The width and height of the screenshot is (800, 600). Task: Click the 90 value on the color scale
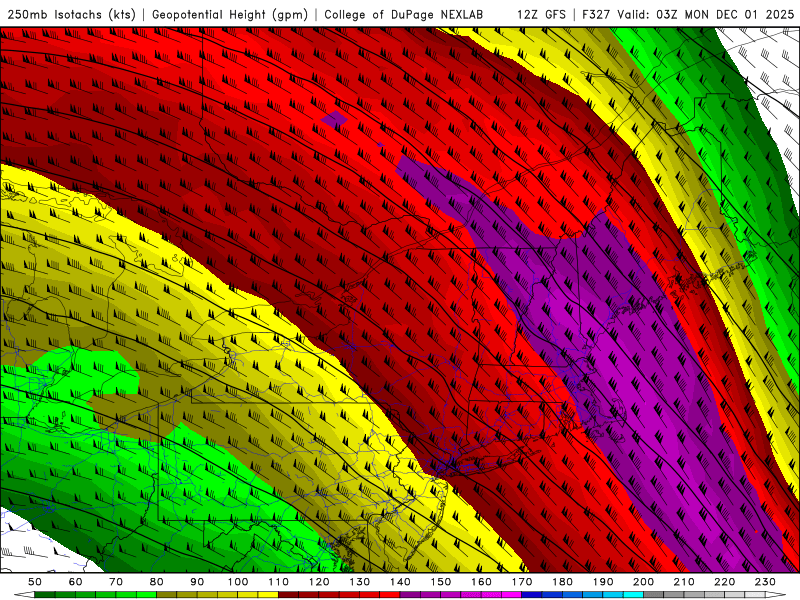197,582
